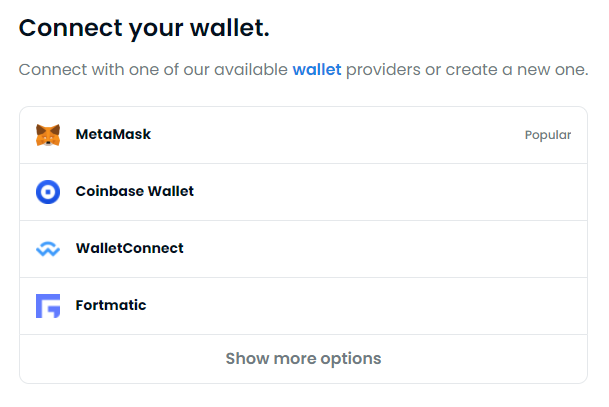Screen dimensions: 609x407
Task: Click the Popular tag on MetaMask
Action: click(x=548, y=135)
